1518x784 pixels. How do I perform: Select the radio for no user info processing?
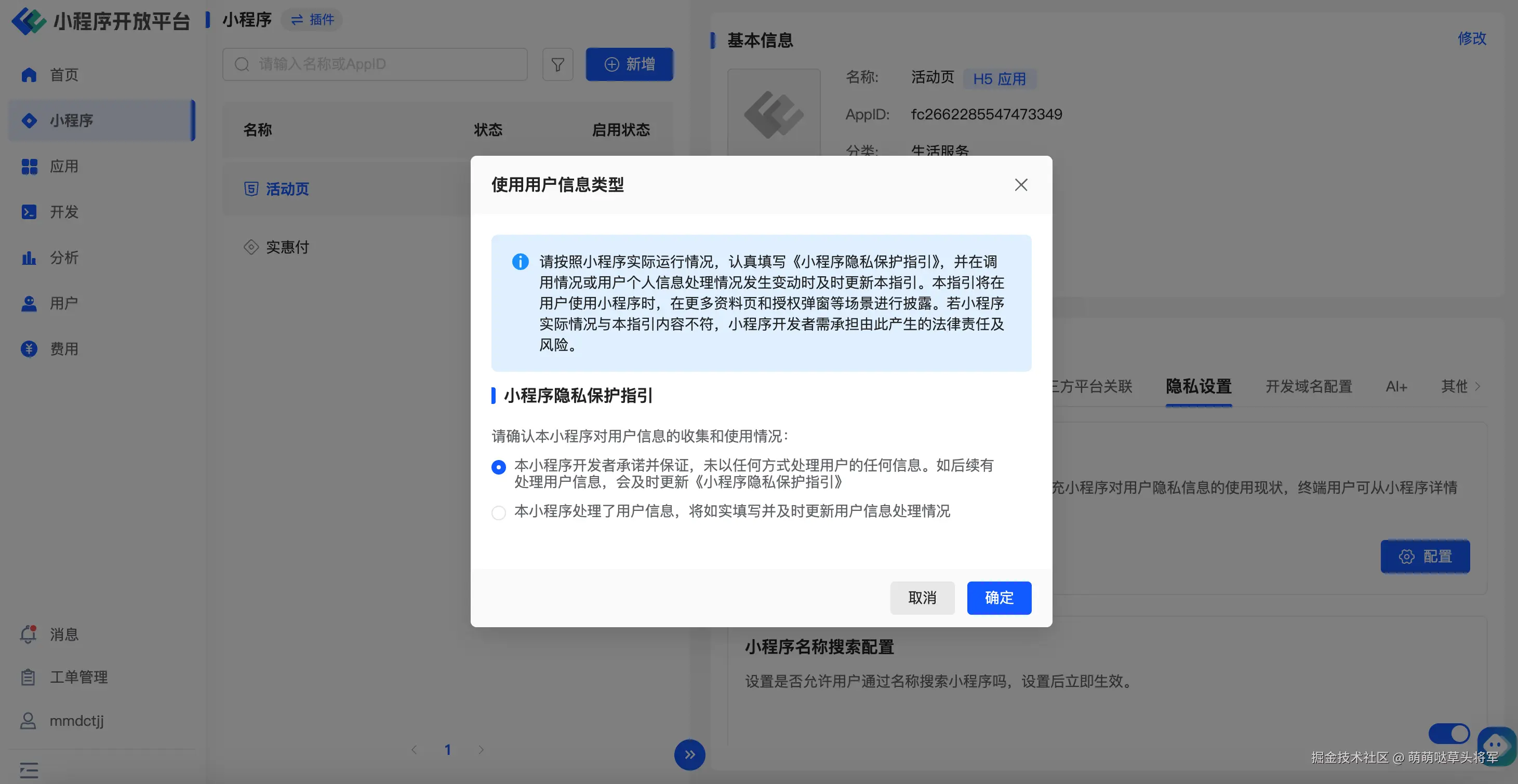tap(499, 467)
